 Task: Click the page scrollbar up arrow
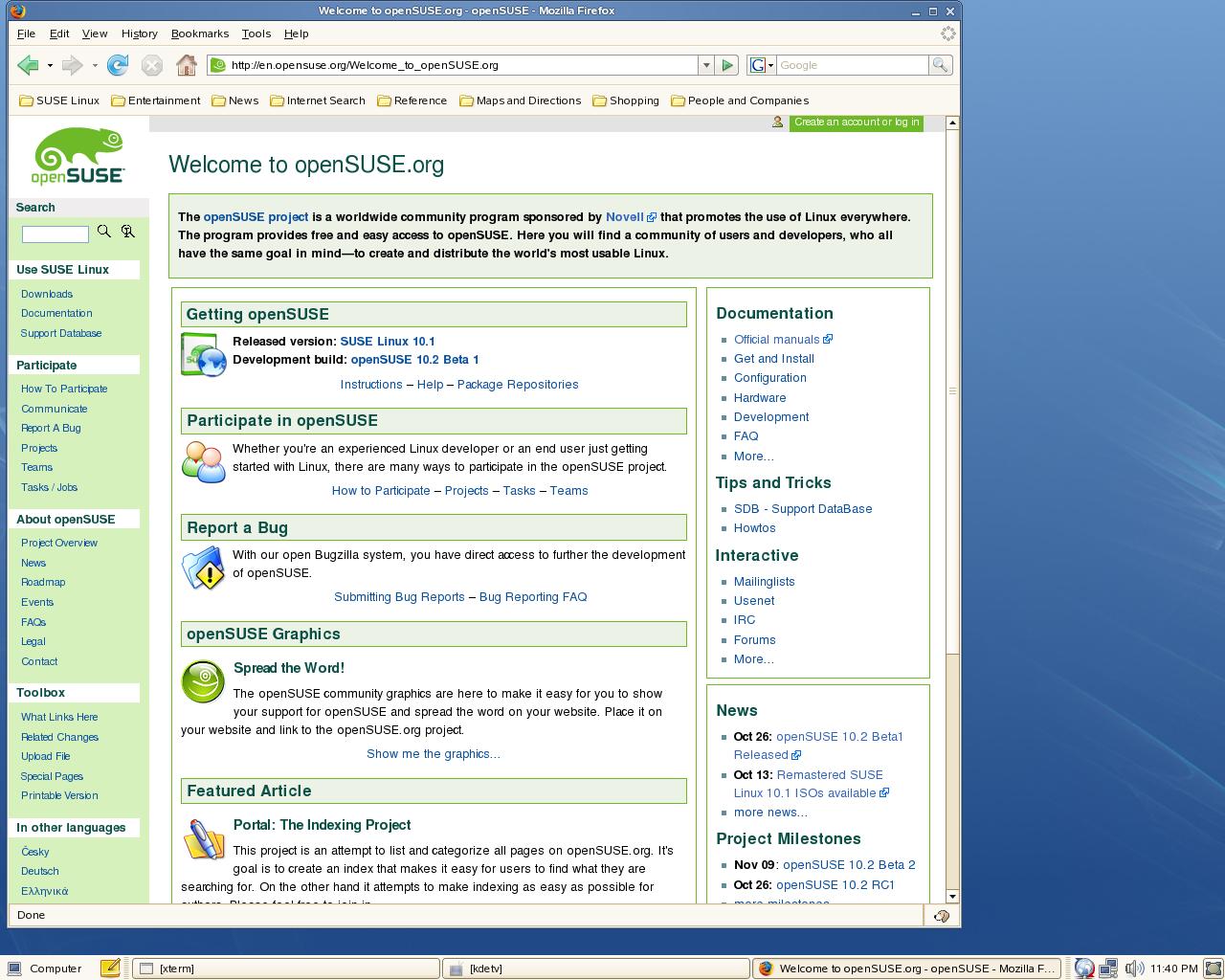tap(952, 122)
